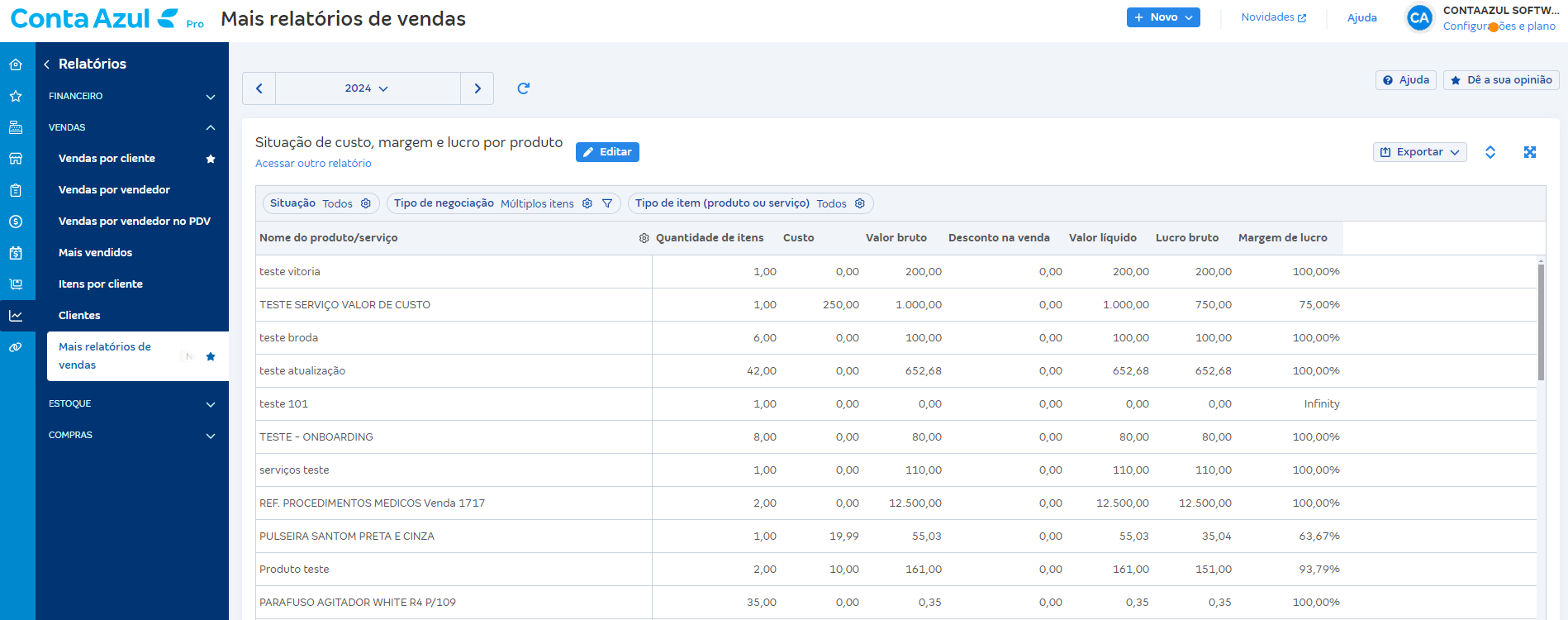Open the cash register icon in the left rail
Viewport: 1568px width, 620px height.
16,127
